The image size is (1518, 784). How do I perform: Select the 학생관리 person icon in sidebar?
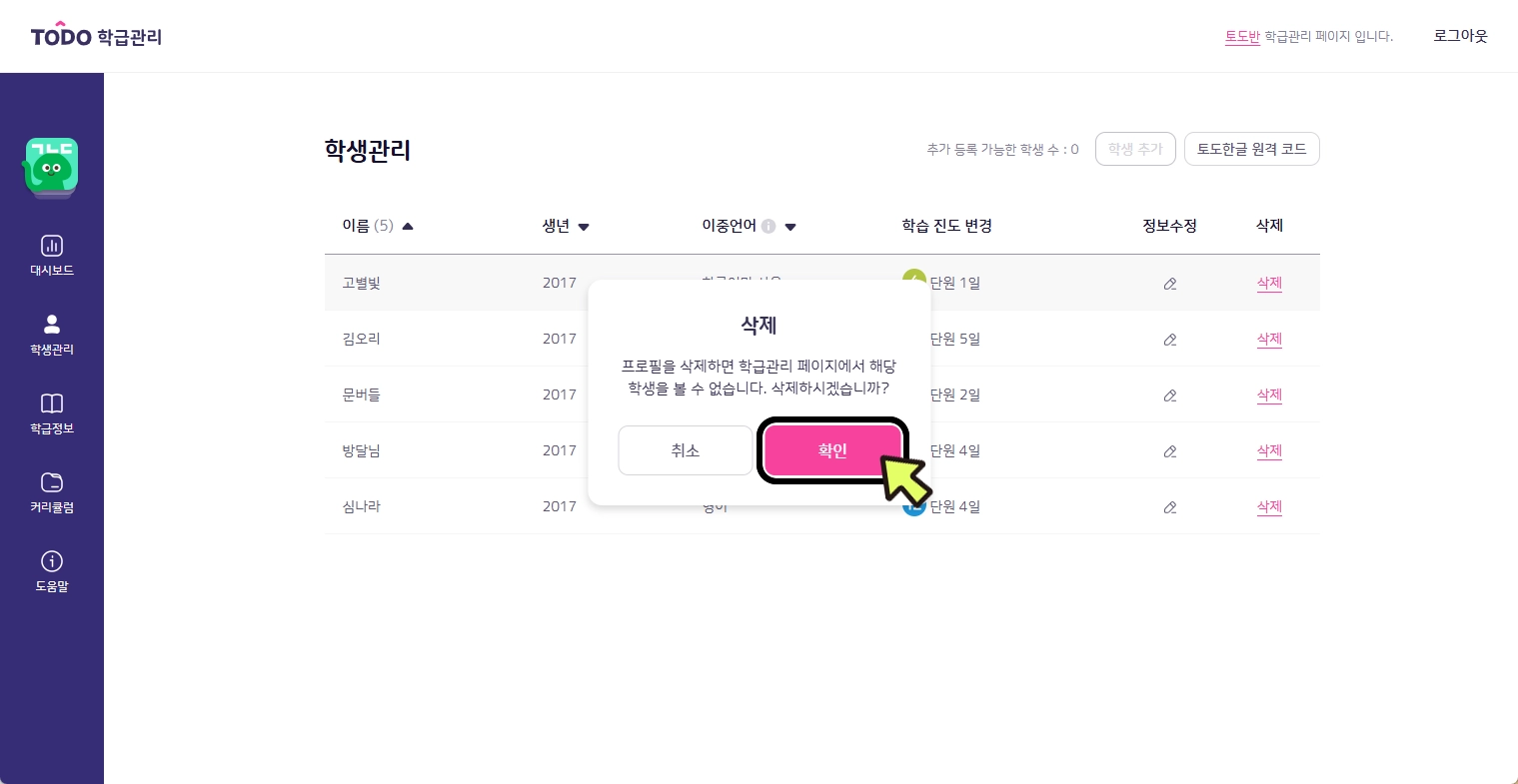pyautogui.click(x=51, y=325)
